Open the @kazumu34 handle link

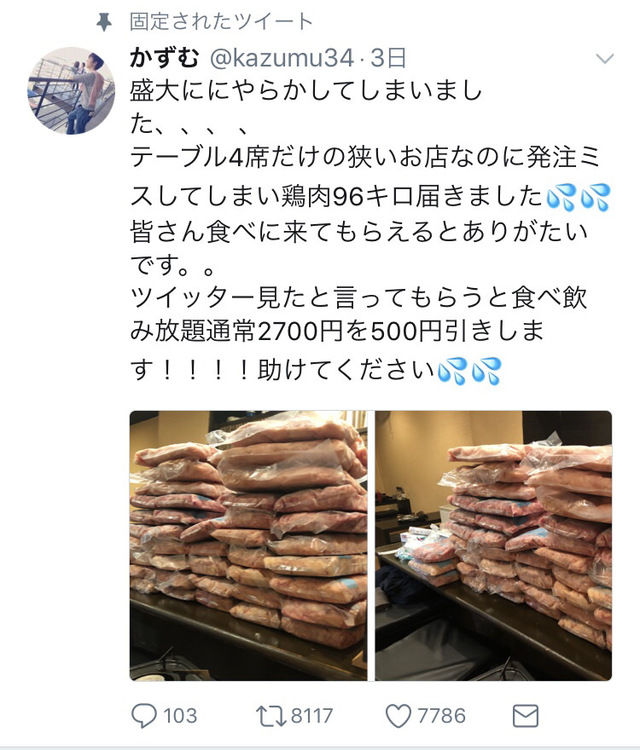point(281,58)
